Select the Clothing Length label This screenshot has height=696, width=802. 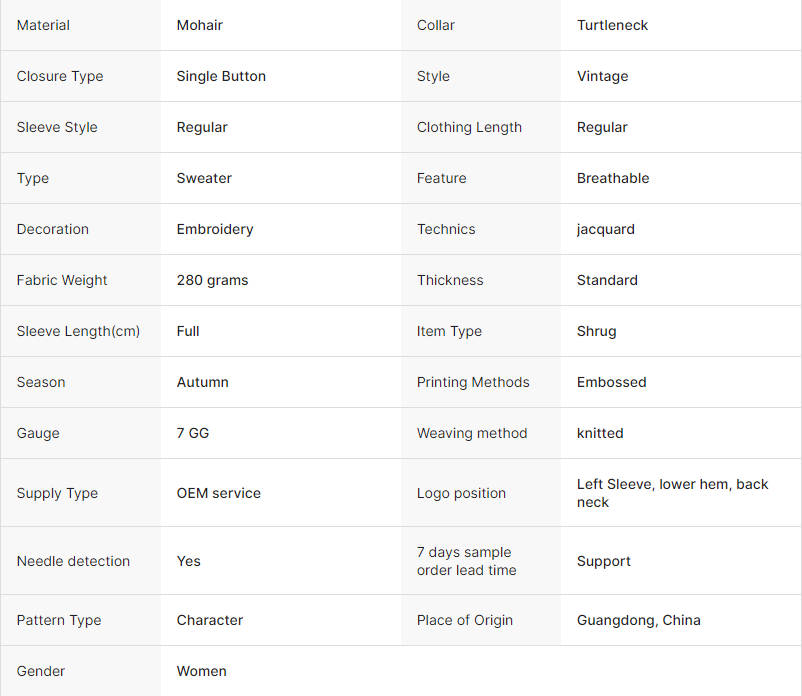click(x=469, y=127)
